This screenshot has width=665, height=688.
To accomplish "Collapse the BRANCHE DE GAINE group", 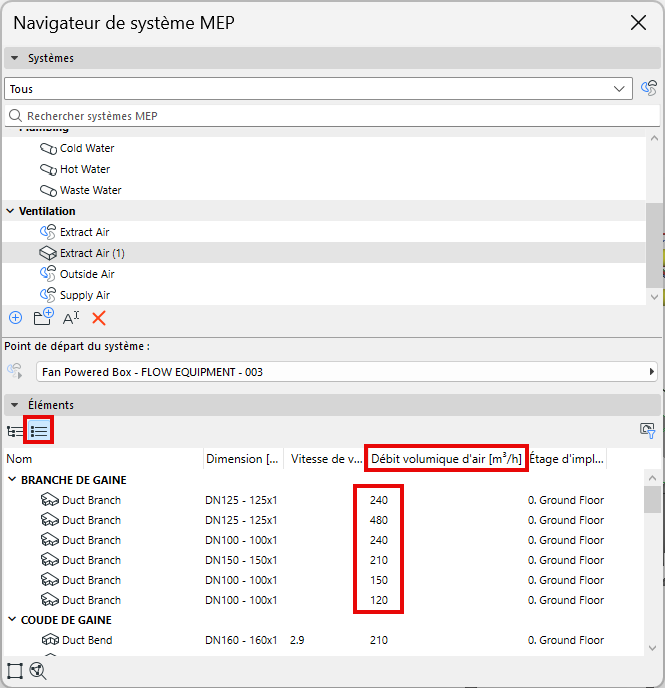I will tap(12, 480).
